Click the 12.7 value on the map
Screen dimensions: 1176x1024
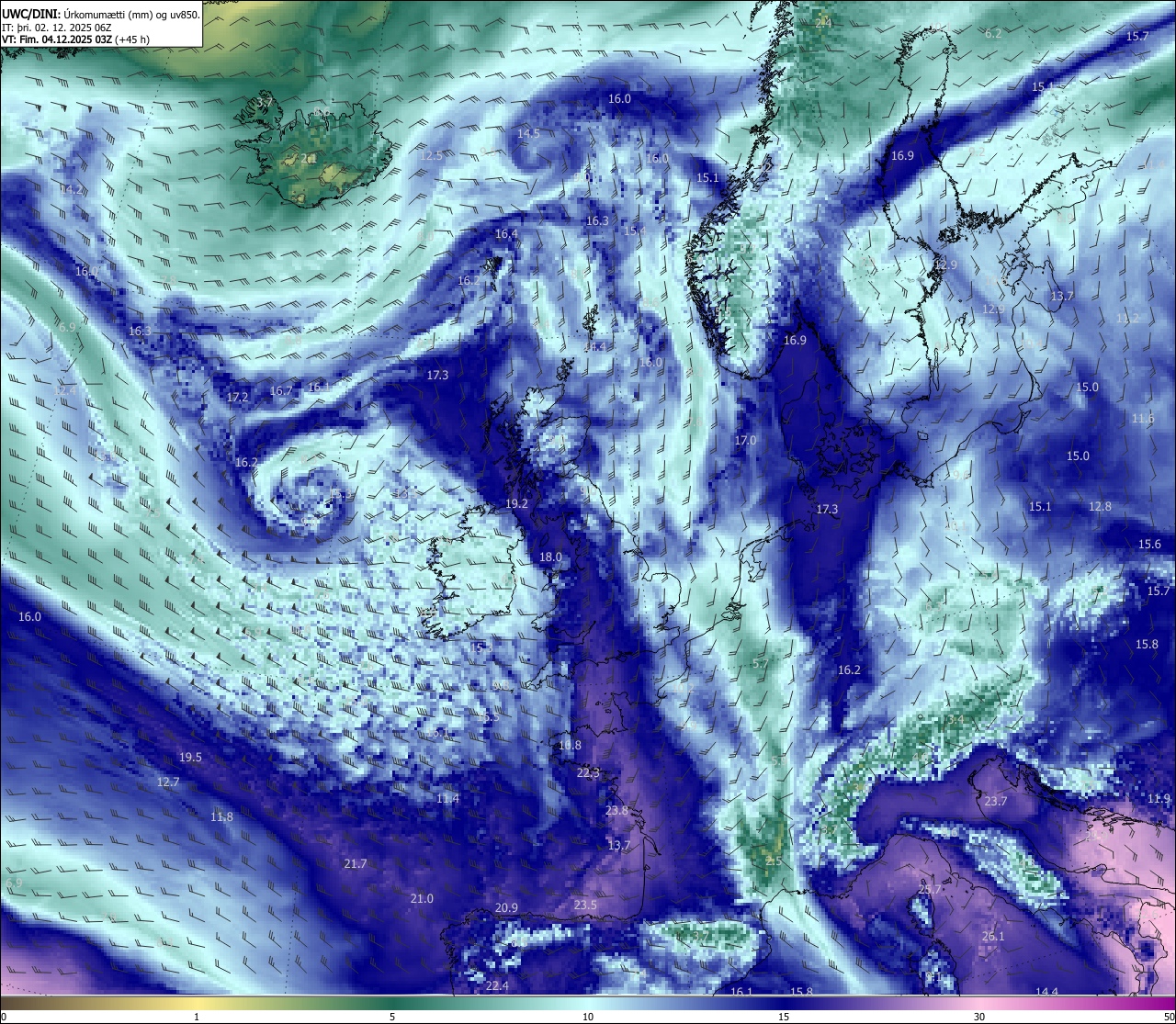pos(168,782)
